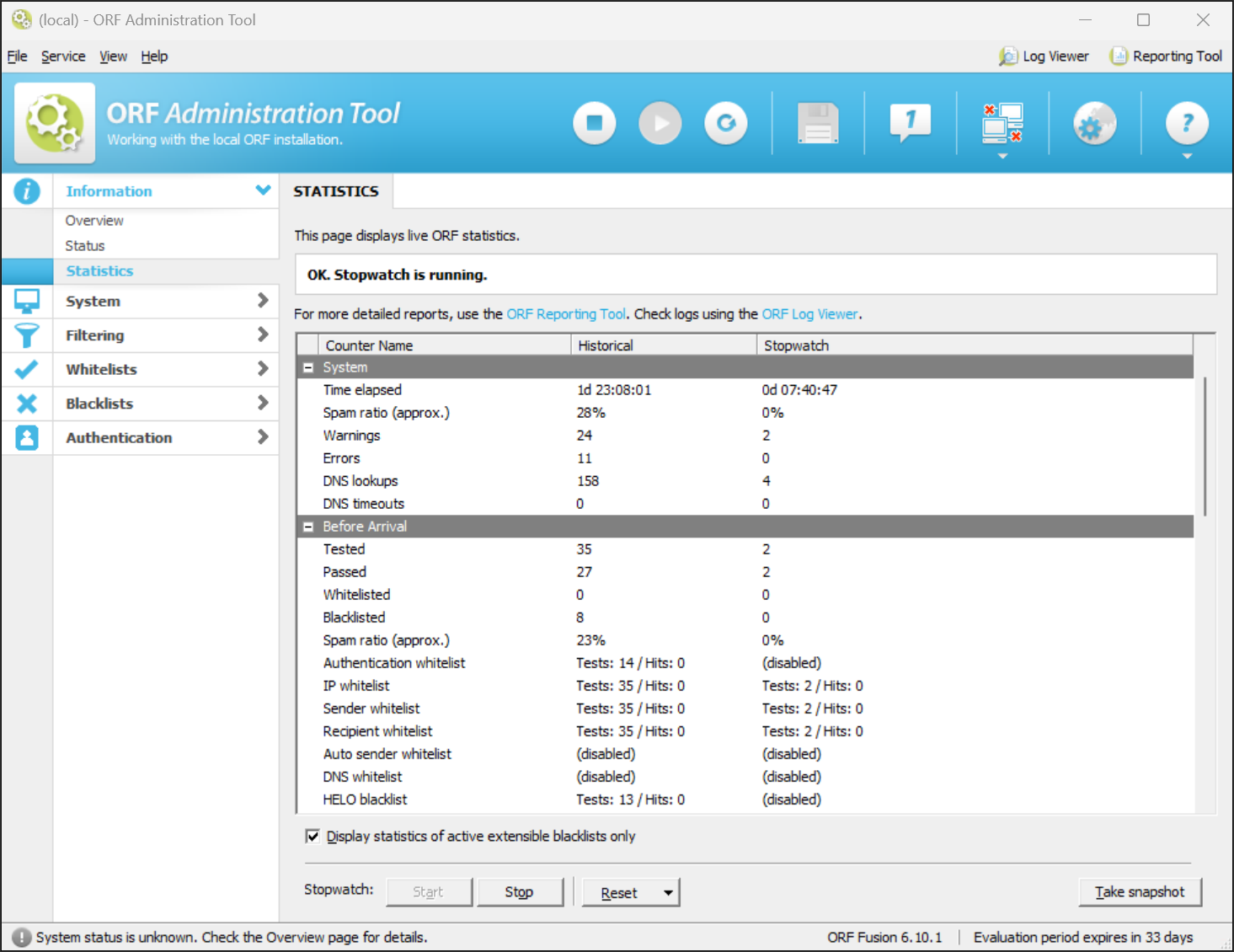Click the statistics list vertical scrollbar
This screenshot has width=1234, height=952.
click(x=1205, y=447)
